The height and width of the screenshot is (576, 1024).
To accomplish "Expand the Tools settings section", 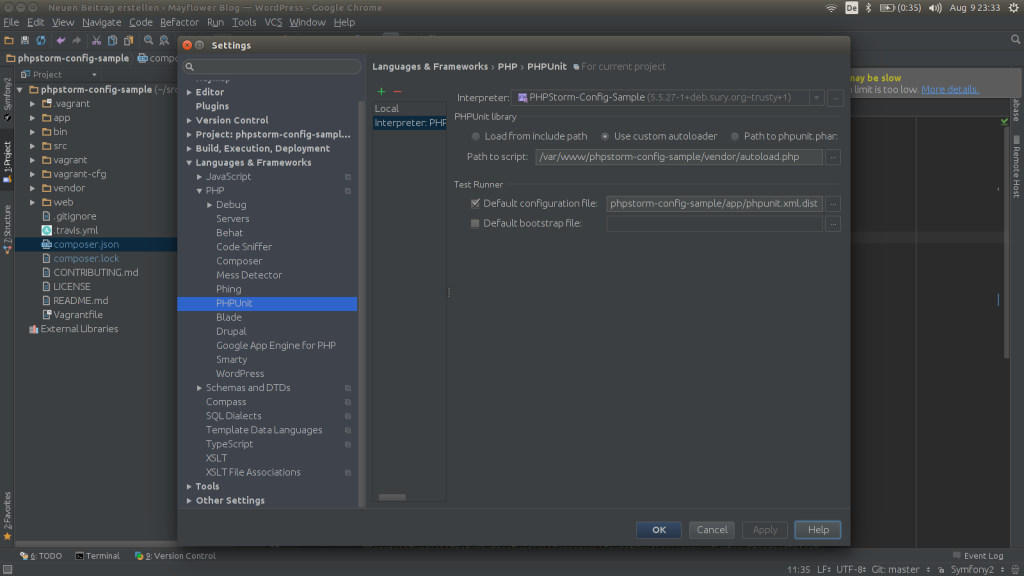I will point(189,487).
